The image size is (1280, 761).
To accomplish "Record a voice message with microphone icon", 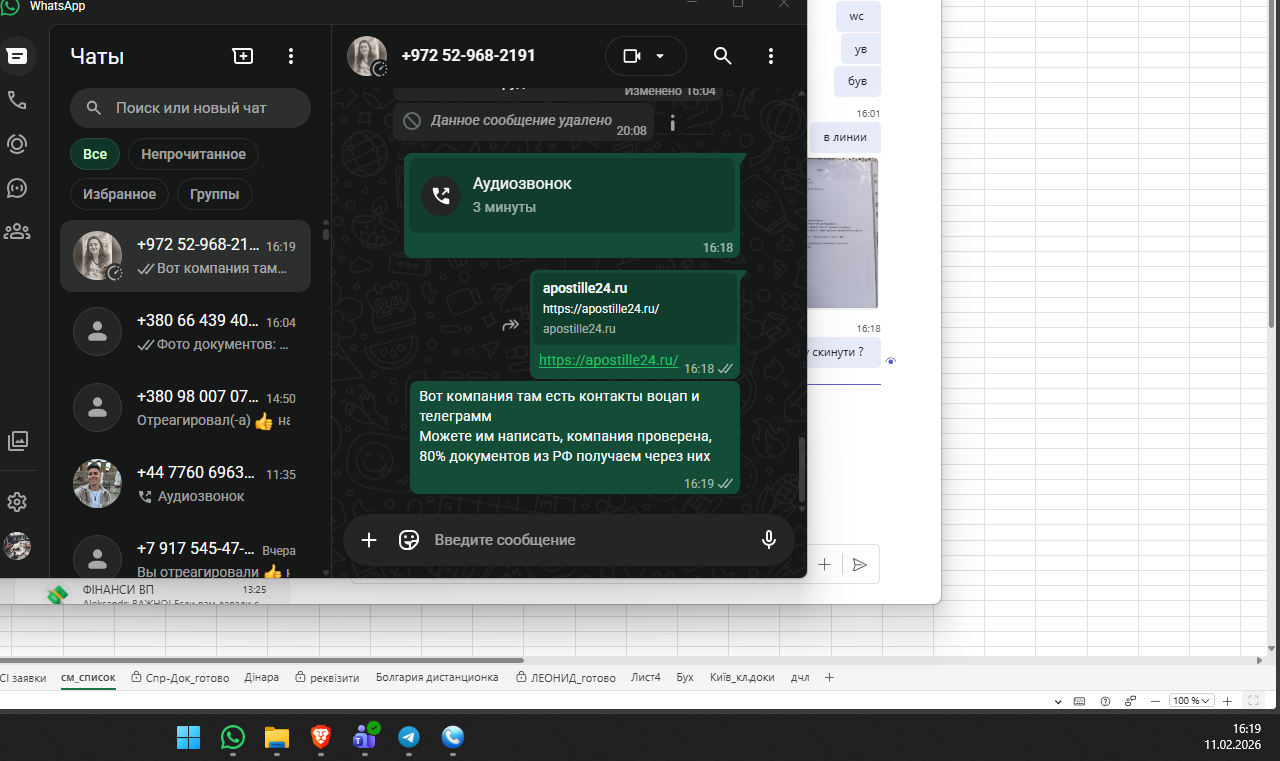I will pyautogui.click(x=769, y=540).
